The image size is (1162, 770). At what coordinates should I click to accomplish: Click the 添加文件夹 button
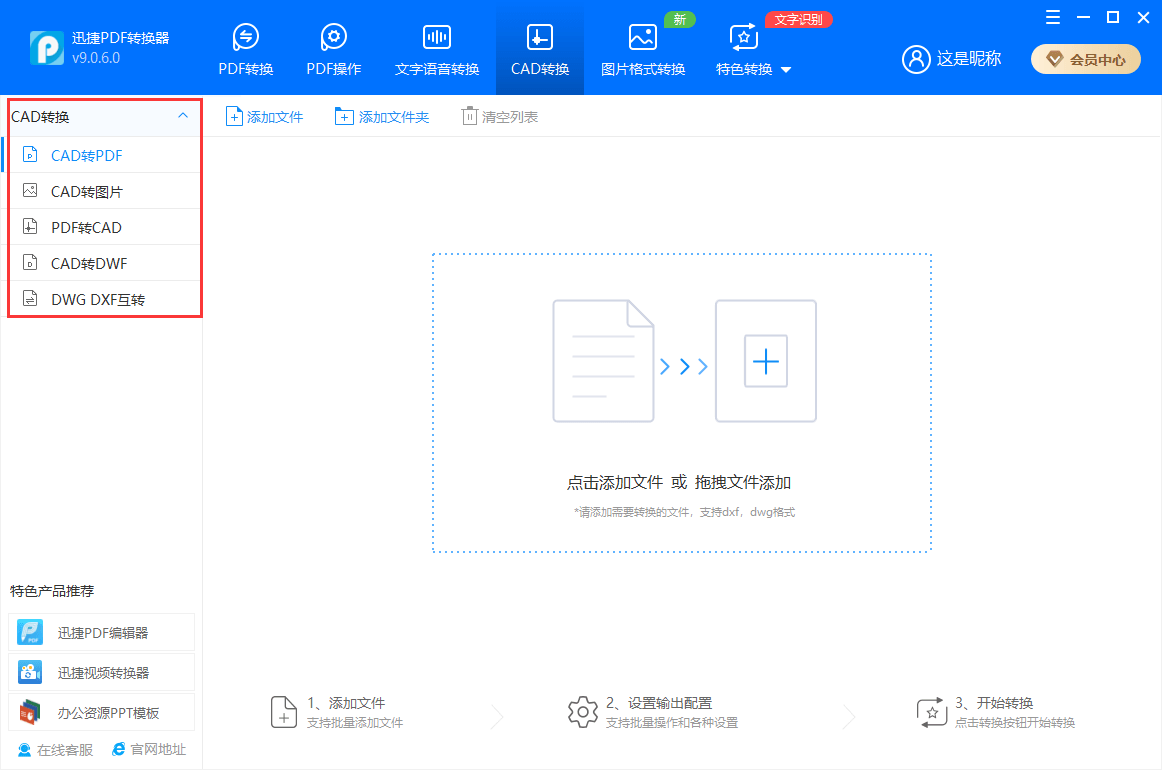[382, 117]
